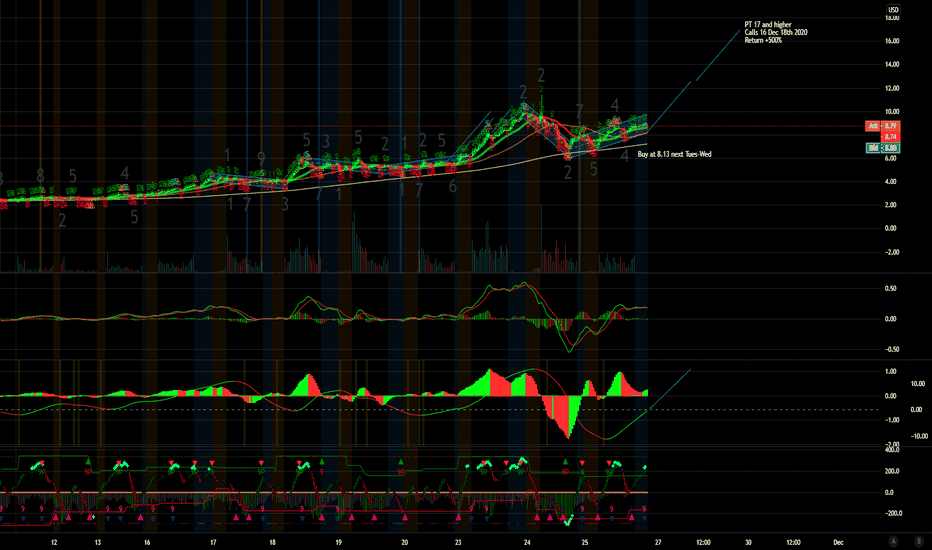932x550 pixels.
Task: Toggle the auto-scale 'A' button
Action: [893, 541]
